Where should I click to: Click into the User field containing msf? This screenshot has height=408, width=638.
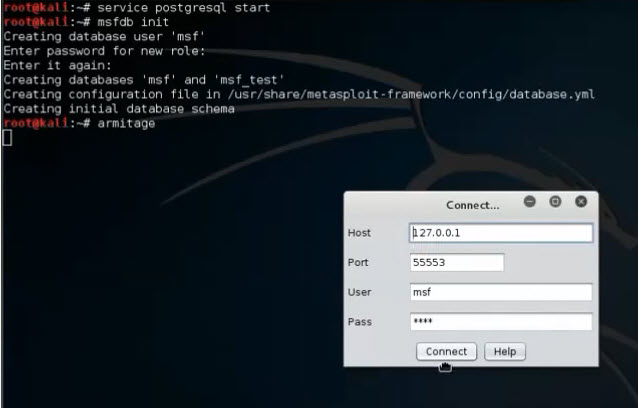[x=501, y=292]
